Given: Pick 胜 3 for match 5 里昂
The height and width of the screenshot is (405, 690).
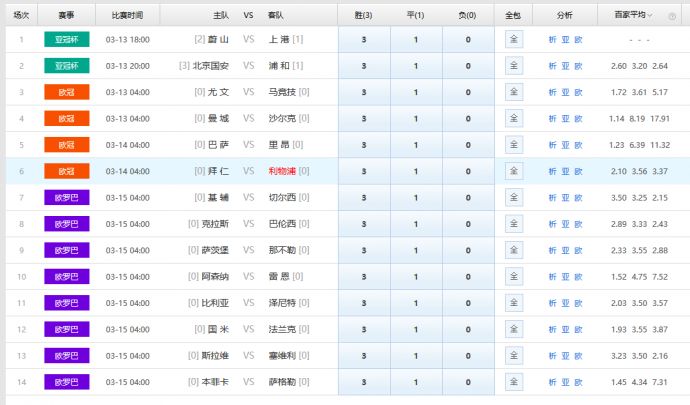Looking at the screenshot, I should [x=364, y=145].
